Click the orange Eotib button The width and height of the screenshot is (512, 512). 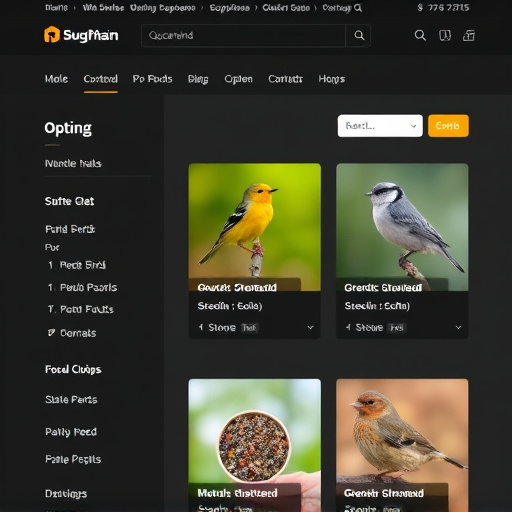click(448, 126)
